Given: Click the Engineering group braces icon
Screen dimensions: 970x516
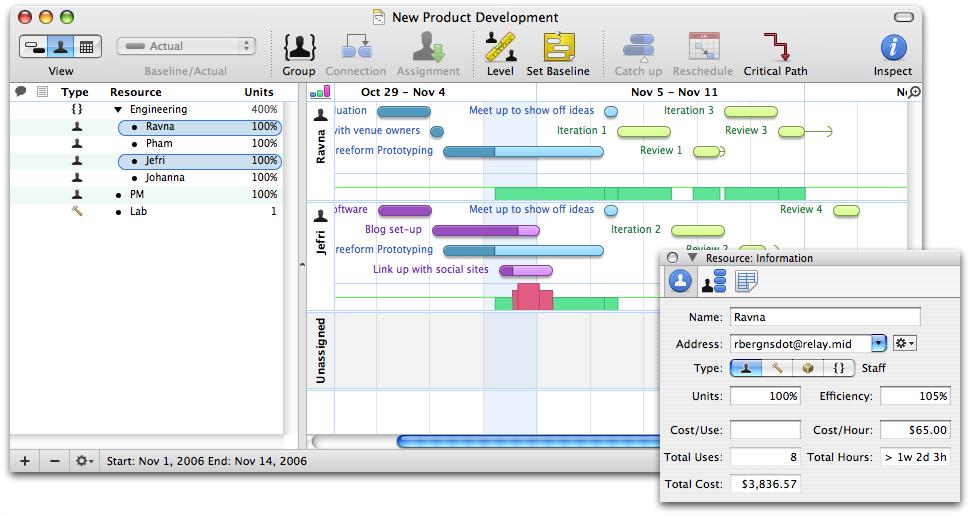Looking at the screenshot, I should [x=77, y=110].
